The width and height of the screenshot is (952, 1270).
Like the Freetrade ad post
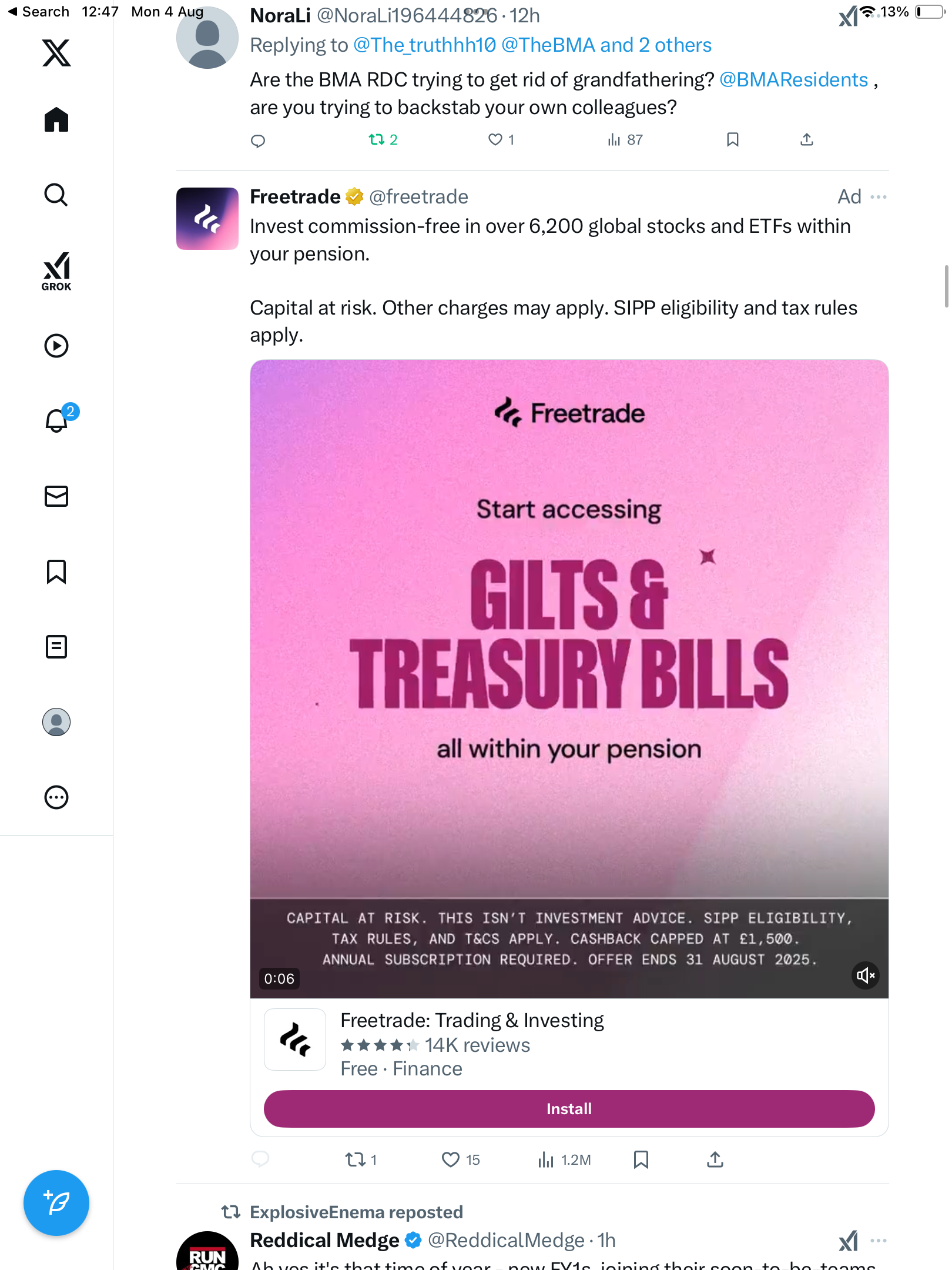[451, 1159]
